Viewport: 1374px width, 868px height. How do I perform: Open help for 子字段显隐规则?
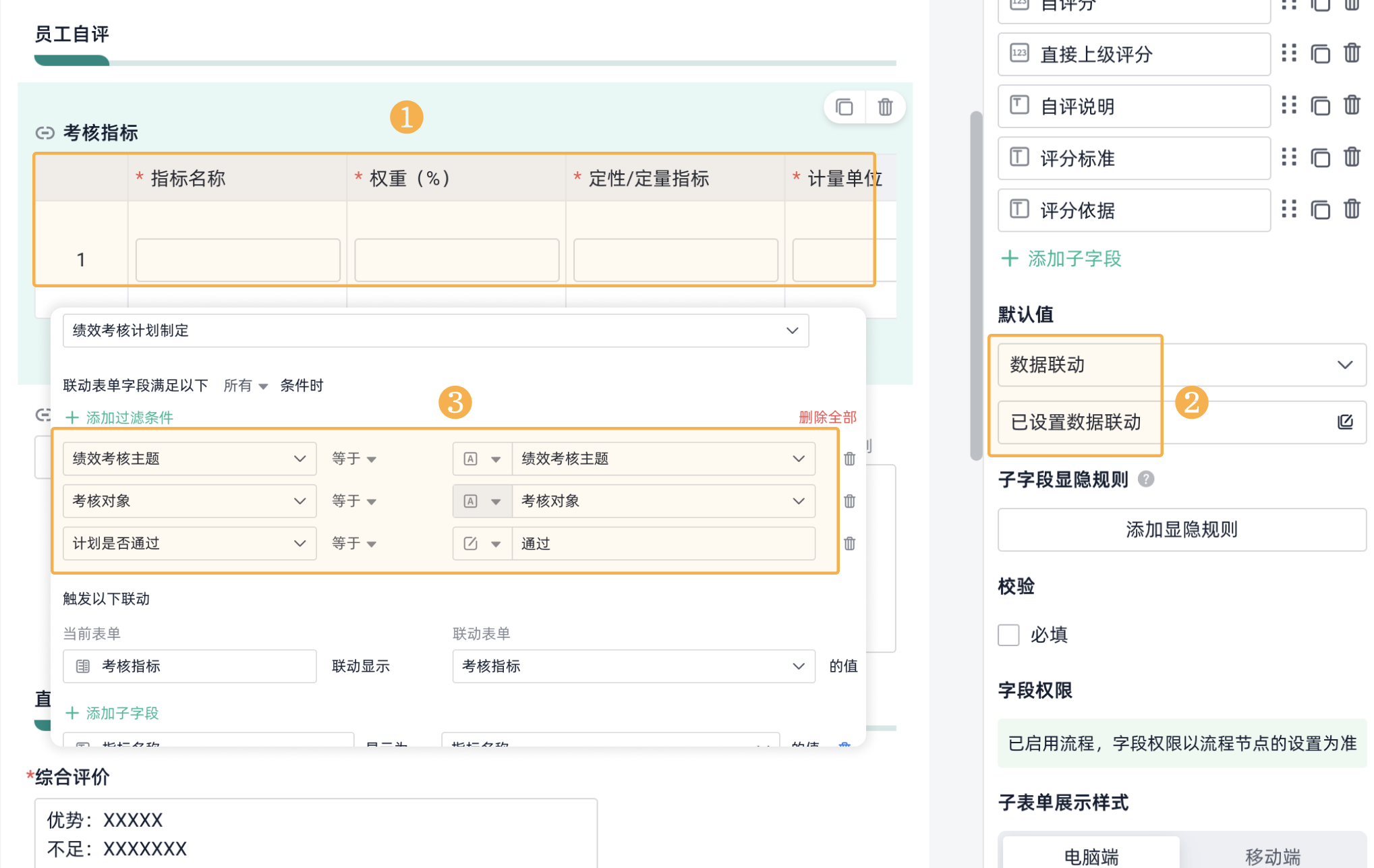(x=1145, y=480)
